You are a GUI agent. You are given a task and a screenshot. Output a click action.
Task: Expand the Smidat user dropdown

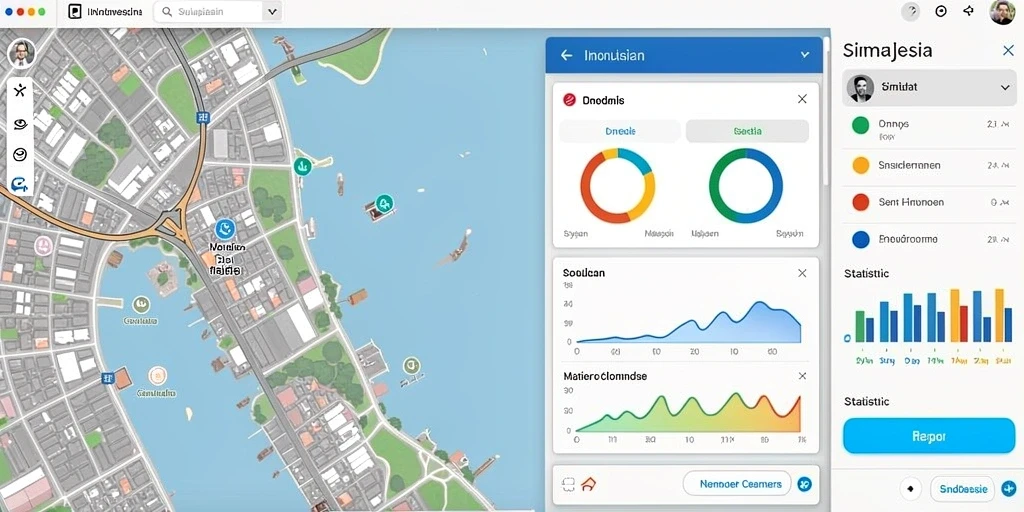pos(1005,88)
